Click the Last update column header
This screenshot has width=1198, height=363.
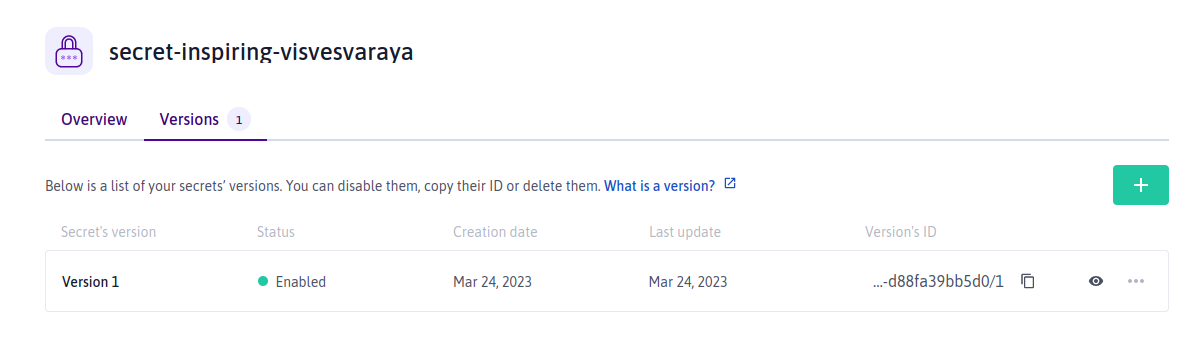tap(685, 232)
